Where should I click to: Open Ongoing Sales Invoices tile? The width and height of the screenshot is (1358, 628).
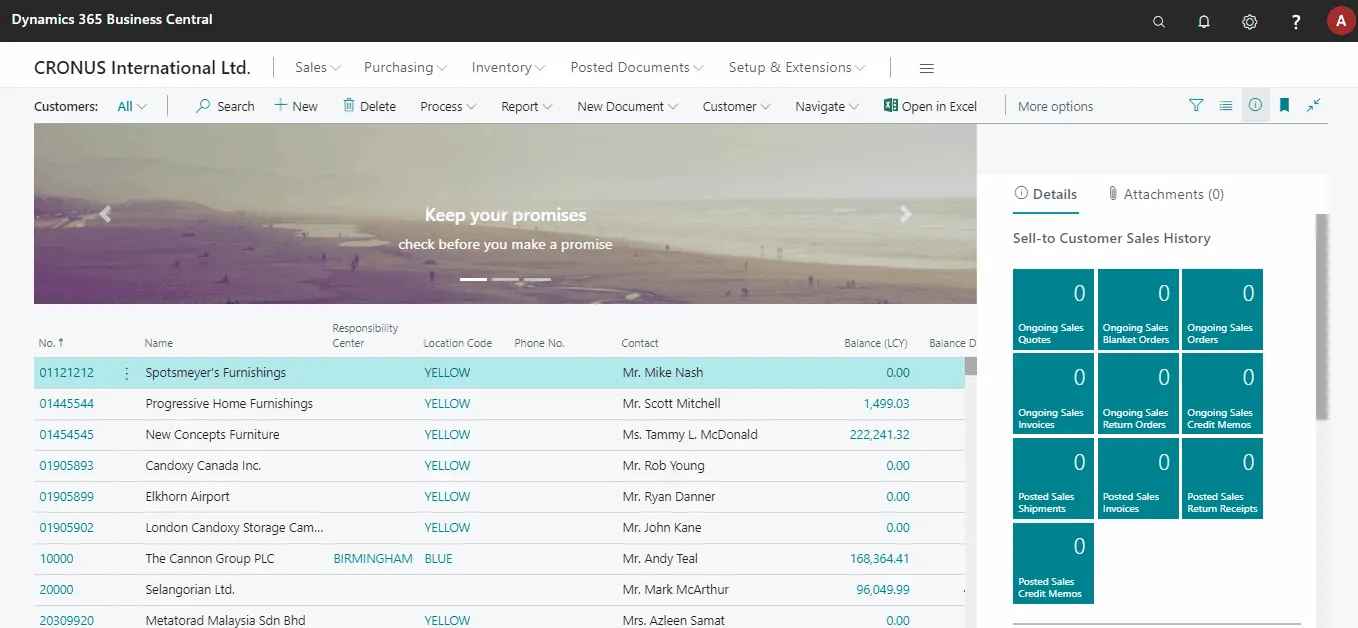coord(1054,393)
